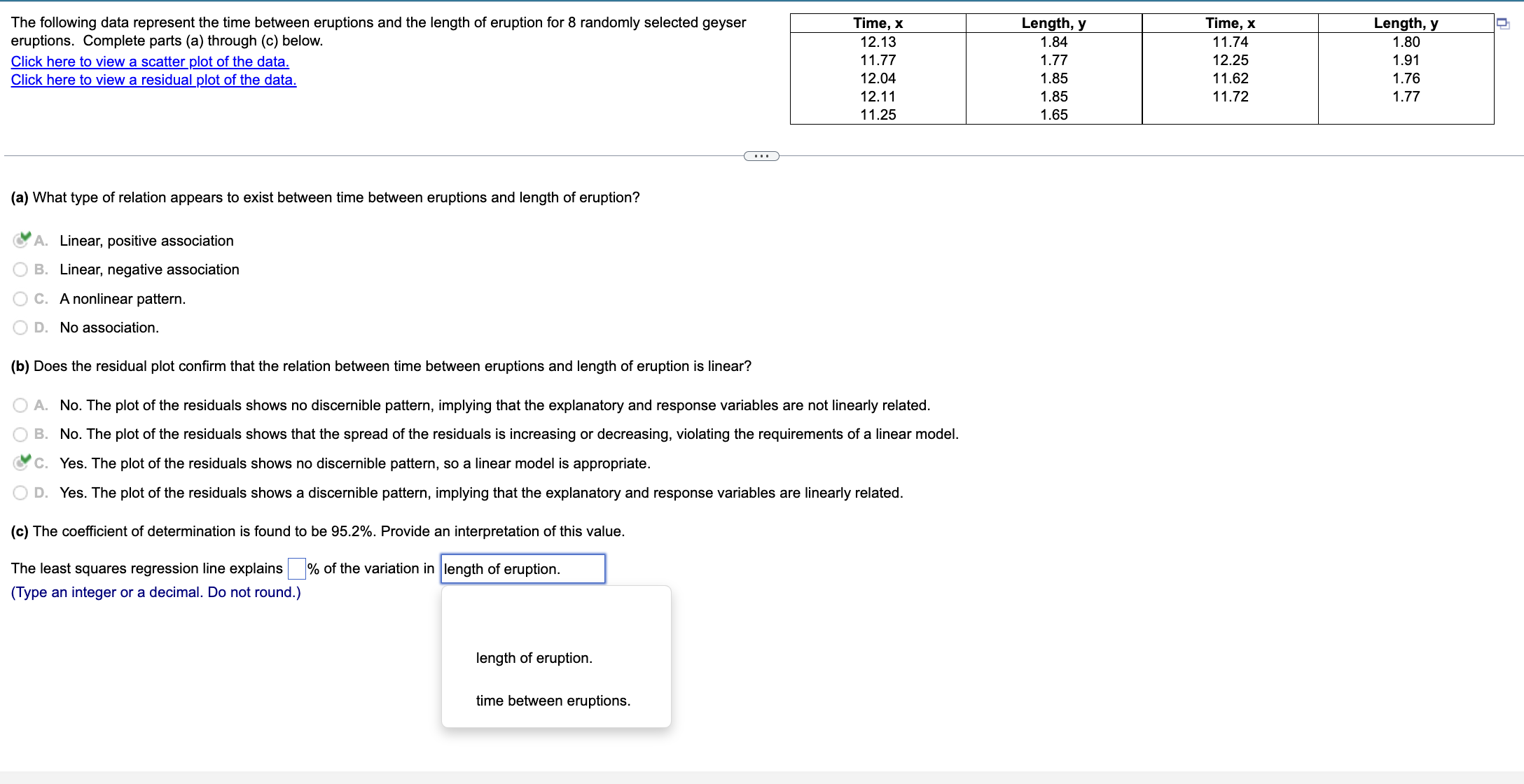Select option A, Linear positive association

(20, 241)
